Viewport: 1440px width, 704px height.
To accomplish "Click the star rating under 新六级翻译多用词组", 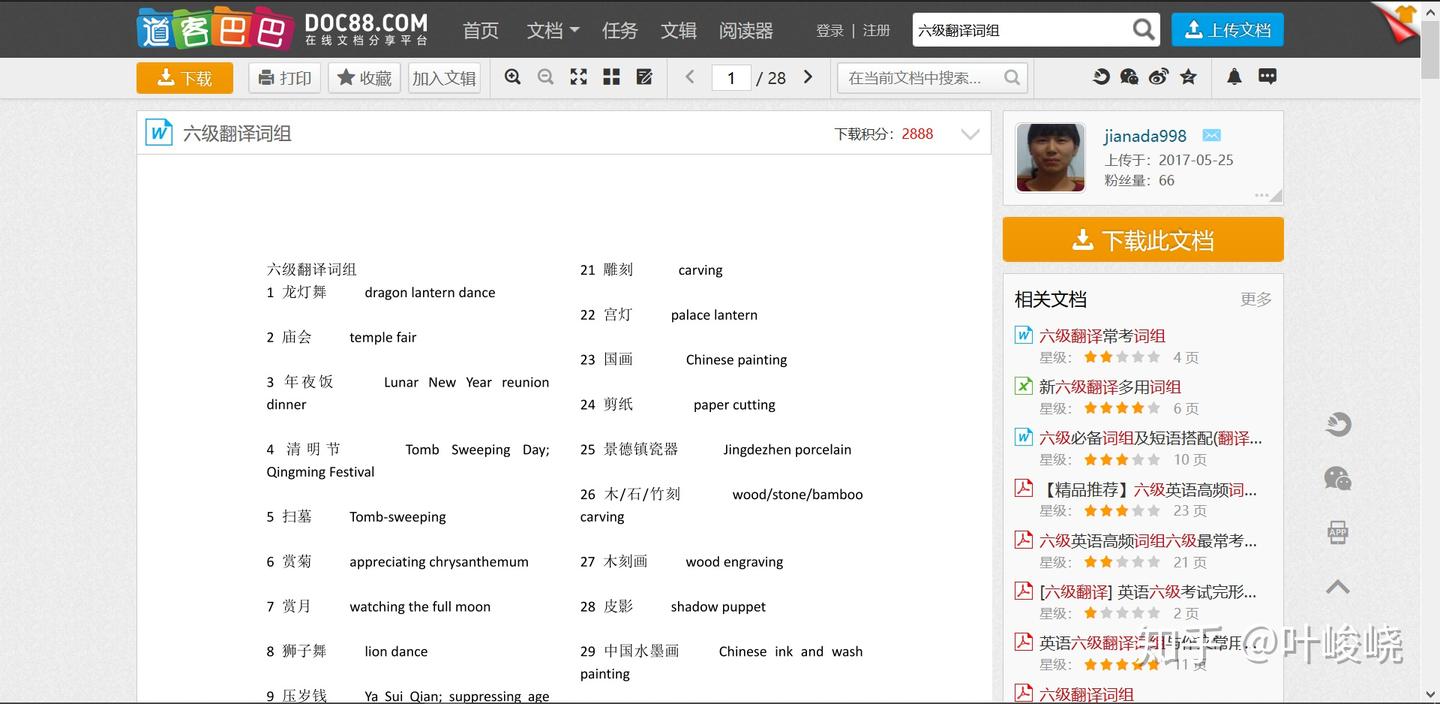I will 1122,409.
